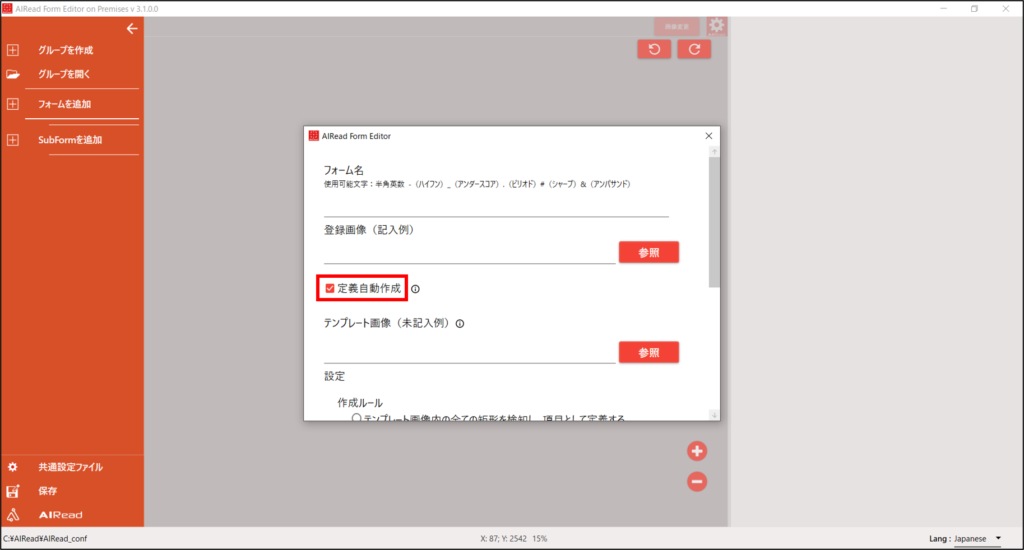Click the テンプレート画像 path input field
The image size is (1024, 550).
click(470, 353)
